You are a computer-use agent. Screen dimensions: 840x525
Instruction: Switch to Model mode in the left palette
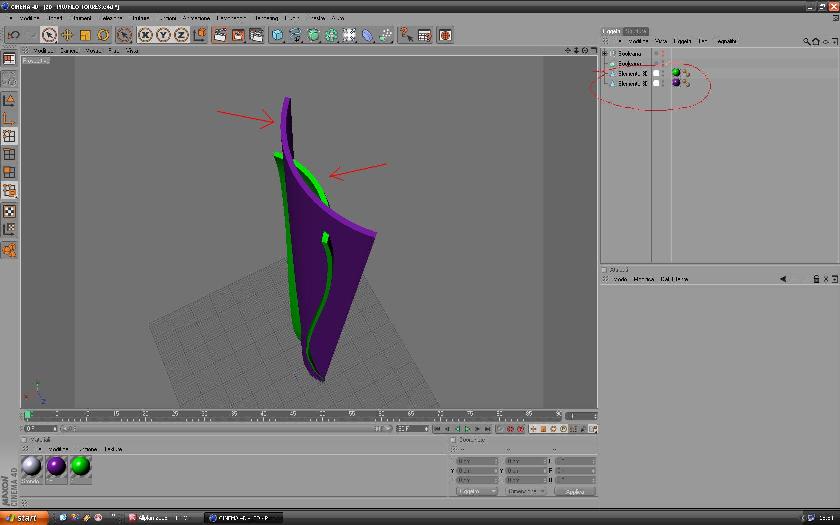pos(9,100)
